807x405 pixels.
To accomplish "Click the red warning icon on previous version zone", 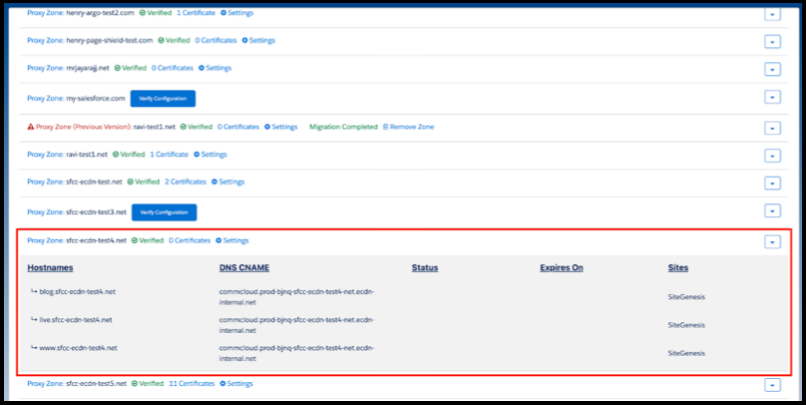I will point(30,127).
